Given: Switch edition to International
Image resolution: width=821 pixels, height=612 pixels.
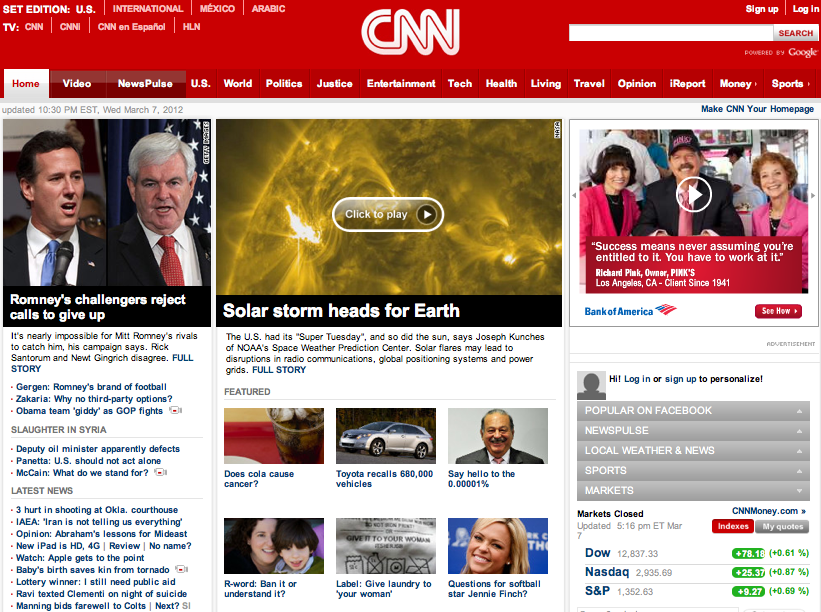Looking at the screenshot, I should click(x=148, y=9).
